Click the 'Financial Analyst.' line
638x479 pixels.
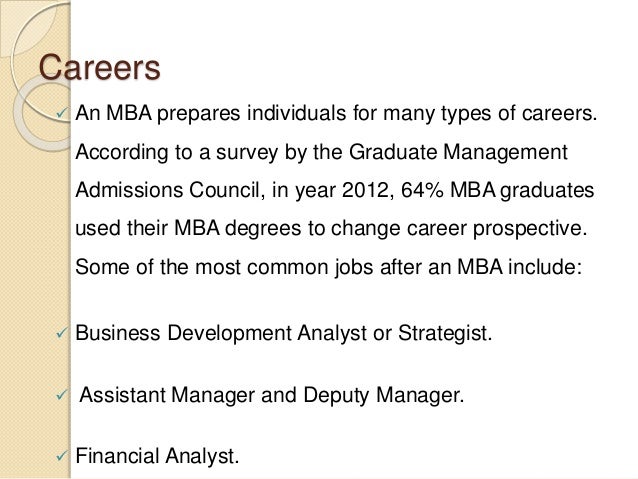pos(157,456)
